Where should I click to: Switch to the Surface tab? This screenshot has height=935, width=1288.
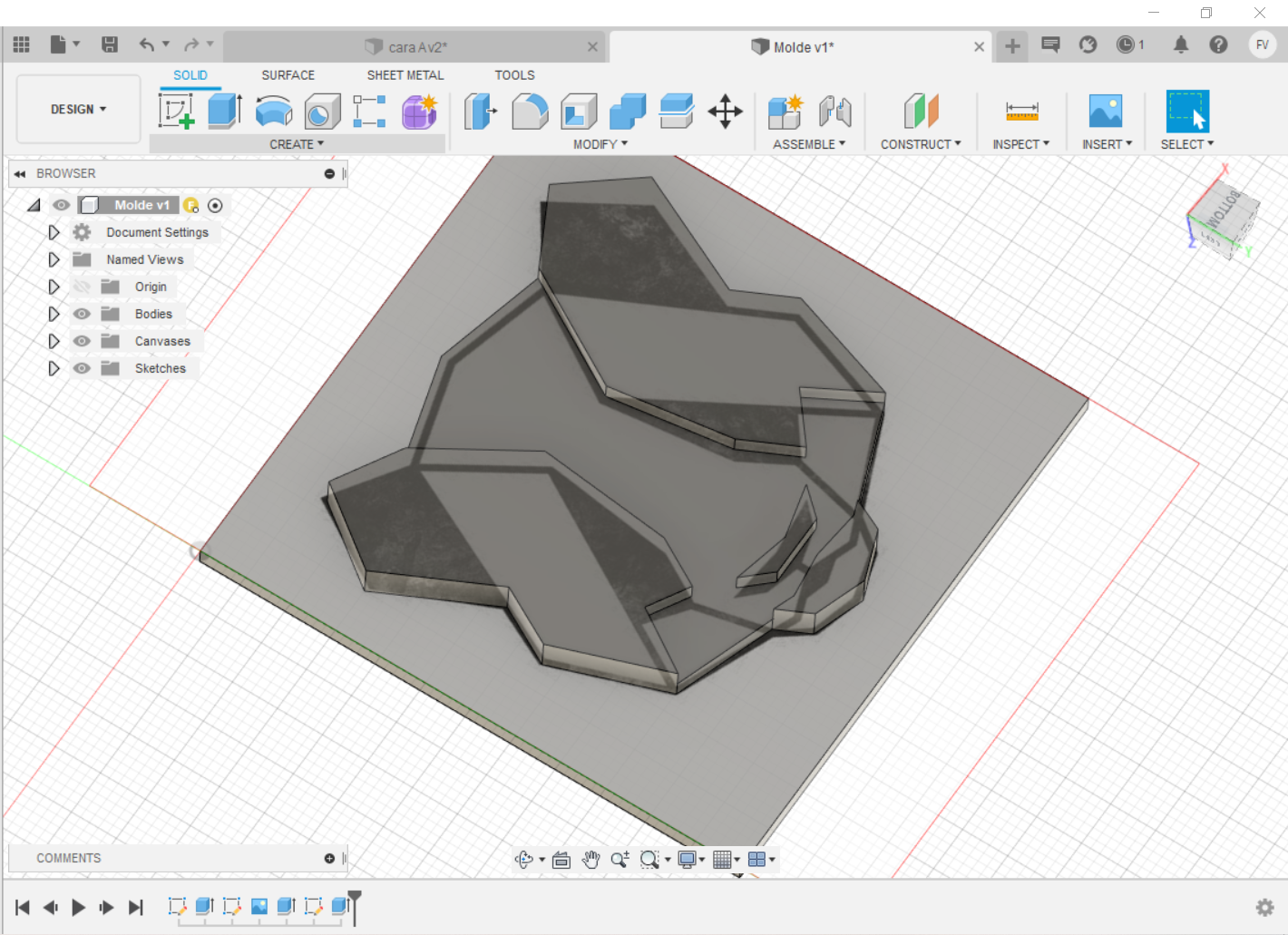288,74
